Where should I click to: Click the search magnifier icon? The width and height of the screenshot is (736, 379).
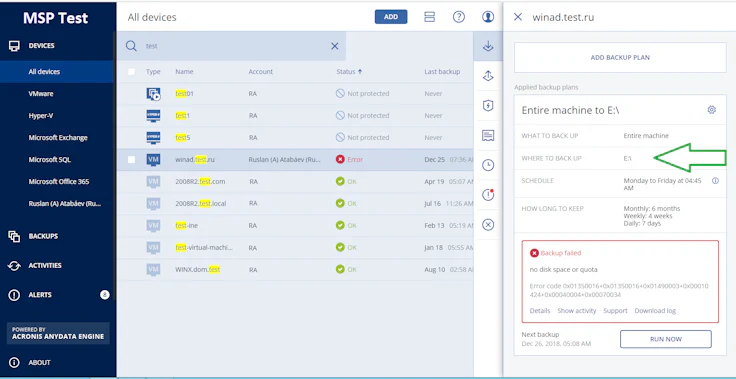pos(131,46)
